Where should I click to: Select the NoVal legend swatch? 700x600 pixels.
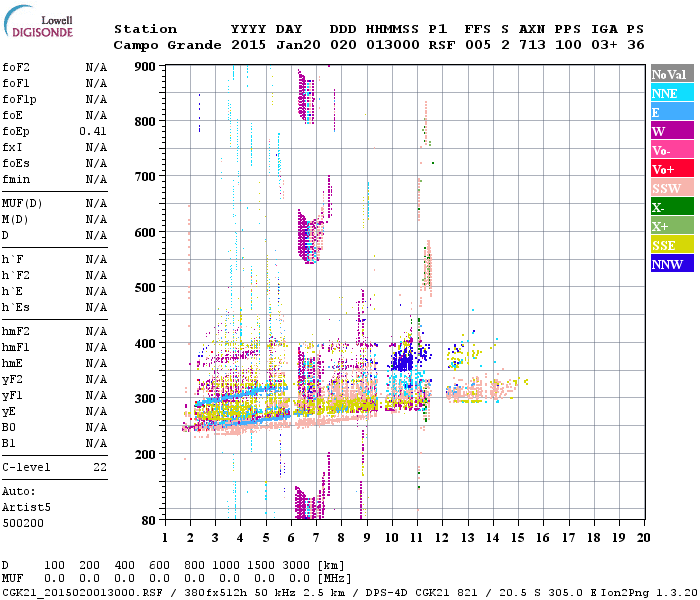[672, 74]
